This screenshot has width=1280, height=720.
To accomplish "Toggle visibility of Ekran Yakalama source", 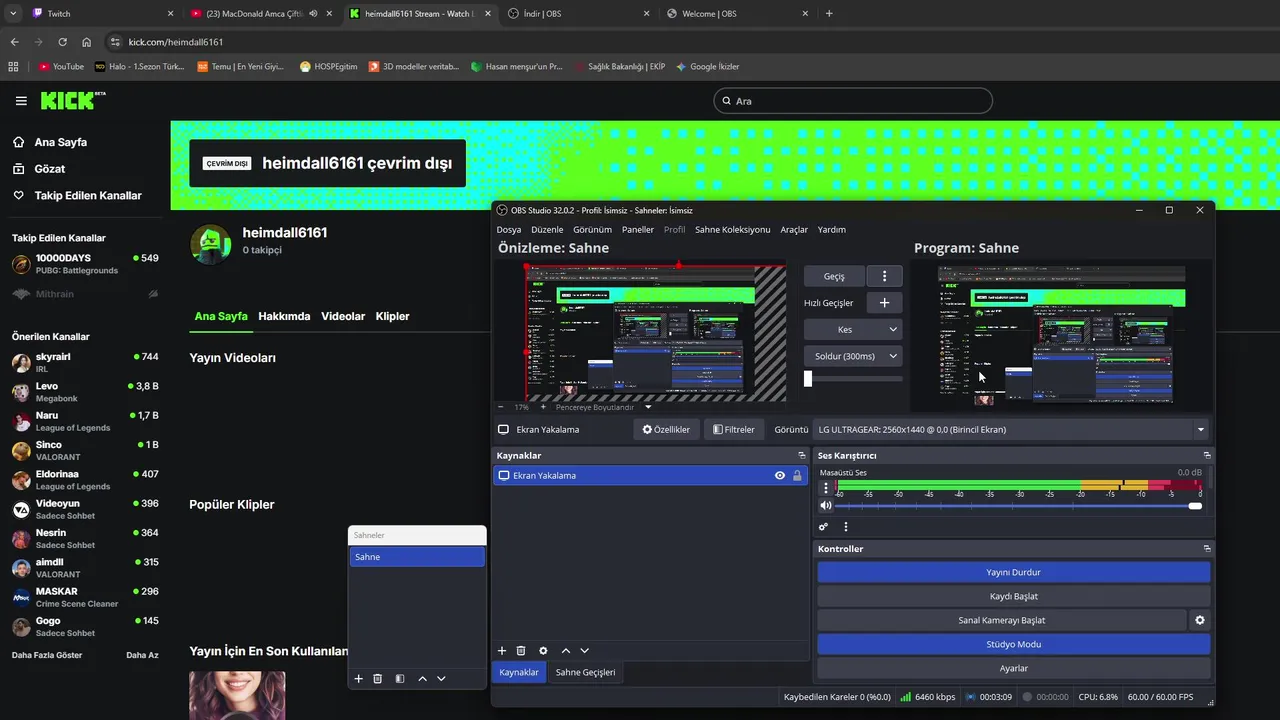I will pyautogui.click(x=780, y=476).
